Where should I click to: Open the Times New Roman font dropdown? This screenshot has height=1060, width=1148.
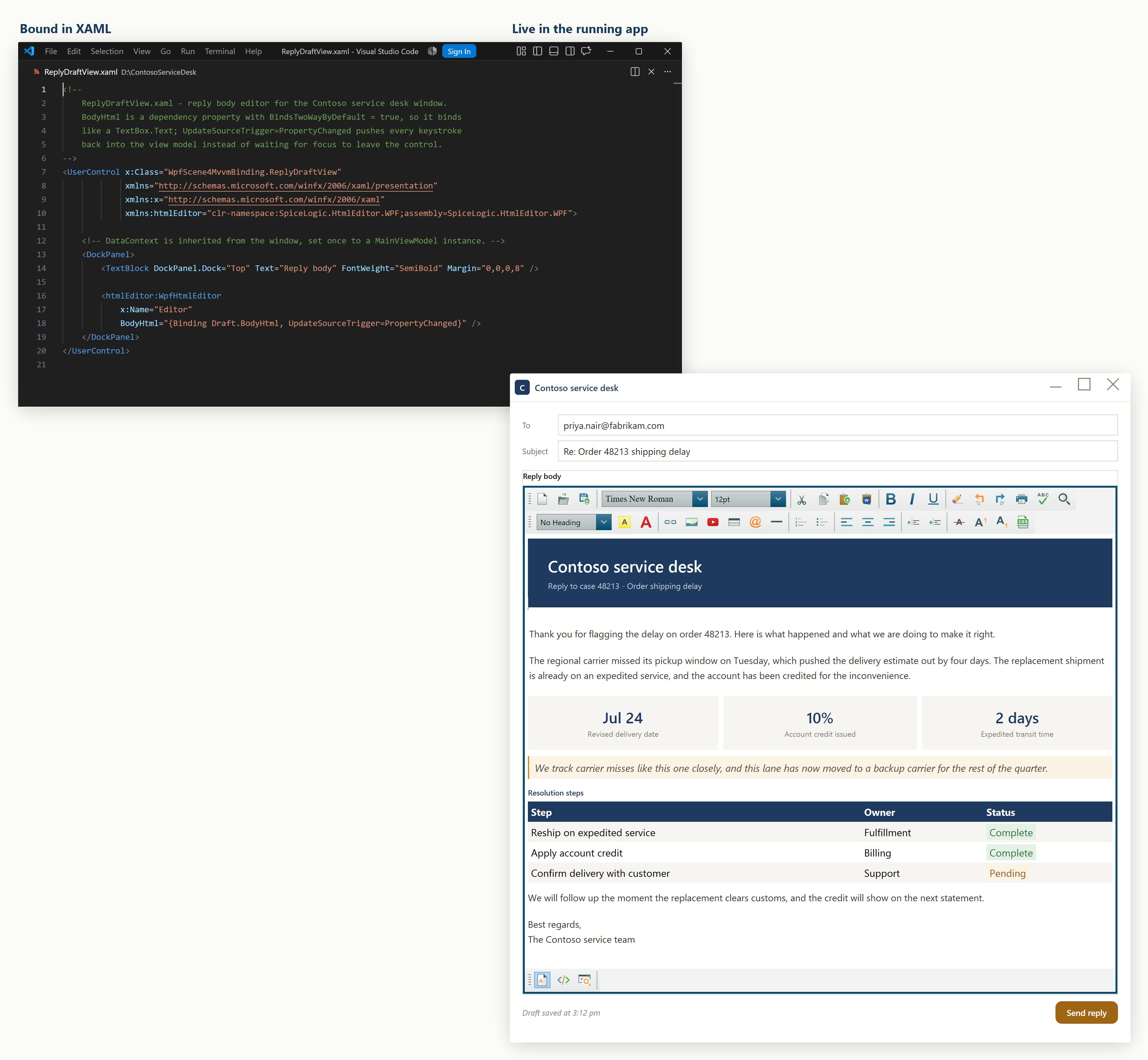699,499
